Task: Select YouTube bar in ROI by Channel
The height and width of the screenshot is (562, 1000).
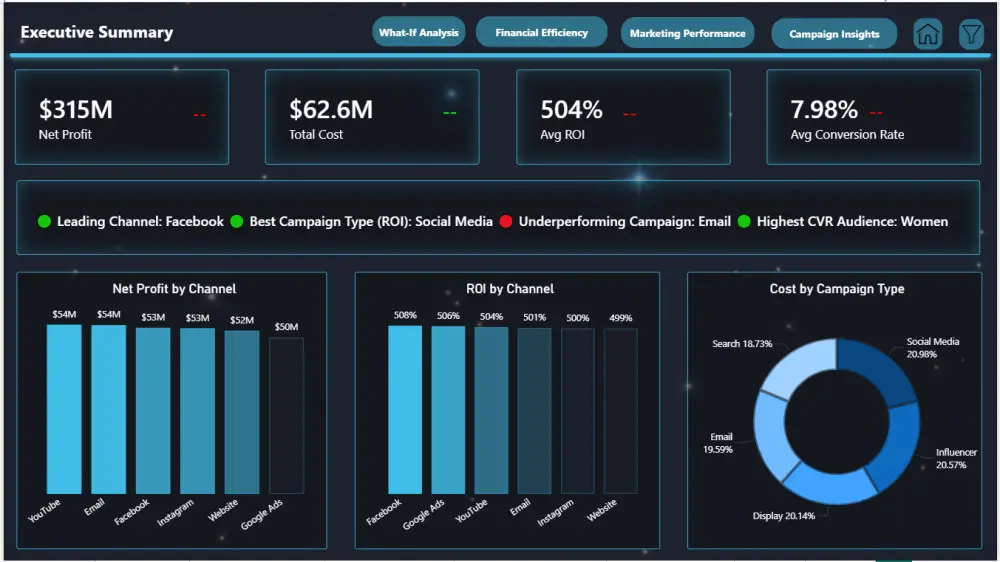Action: (491, 411)
